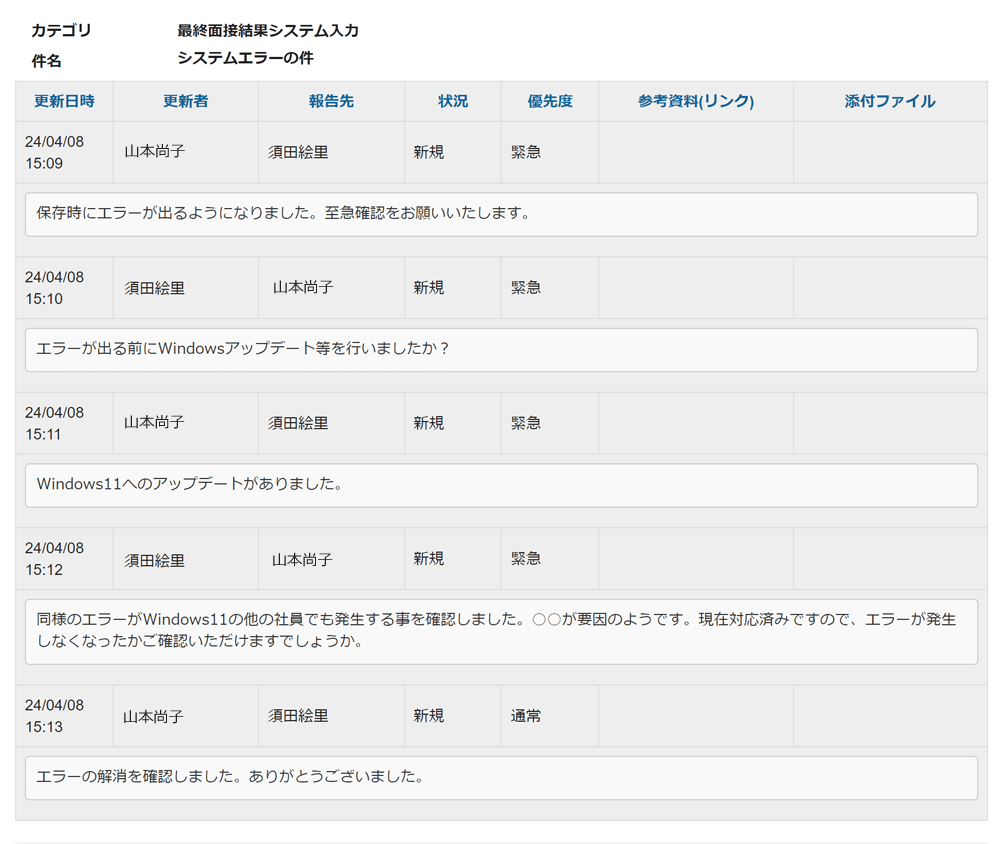
Task: Click status 新規 in the 15:13 row
Action: (429, 716)
